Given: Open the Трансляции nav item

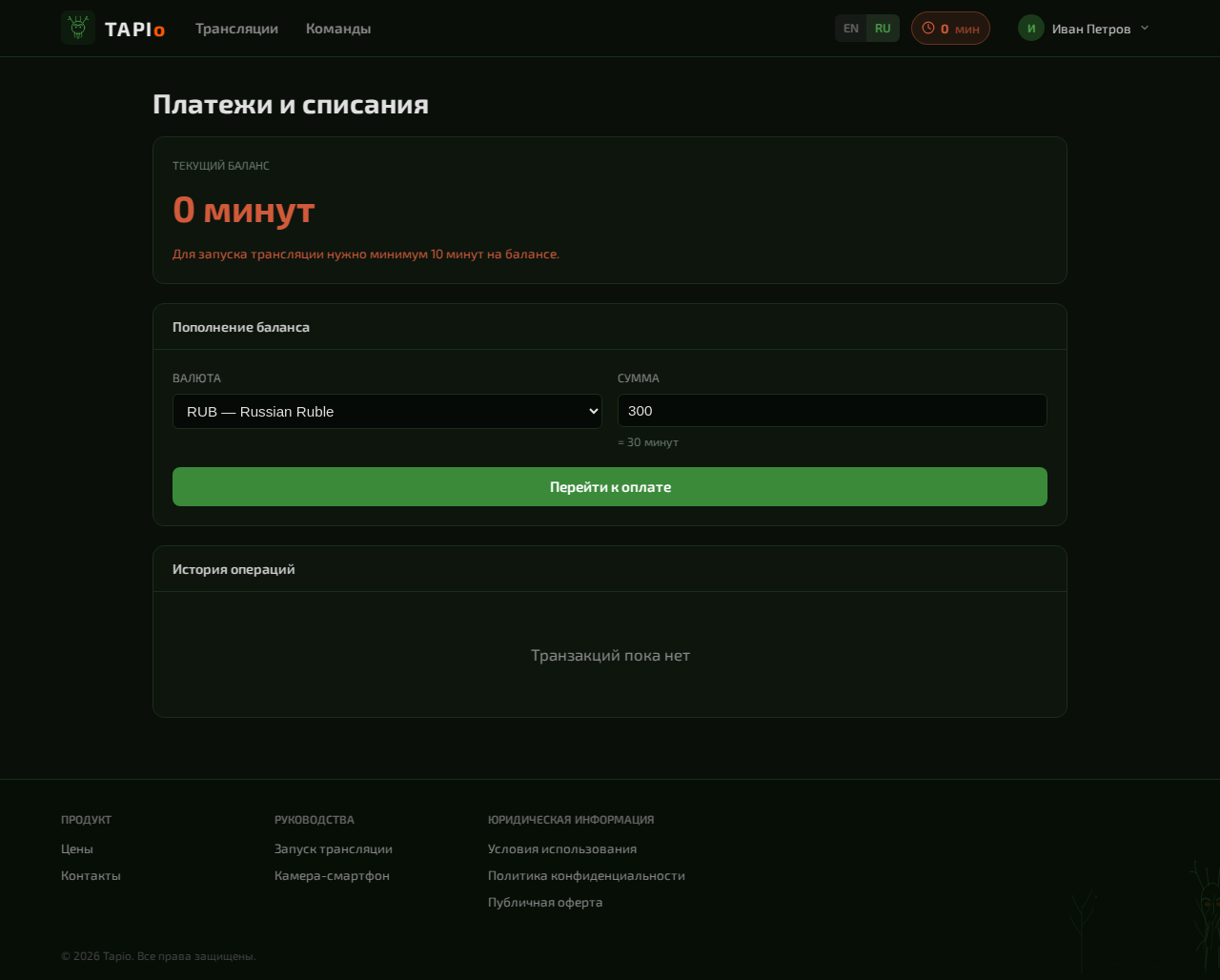Looking at the screenshot, I should (x=236, y=29).
